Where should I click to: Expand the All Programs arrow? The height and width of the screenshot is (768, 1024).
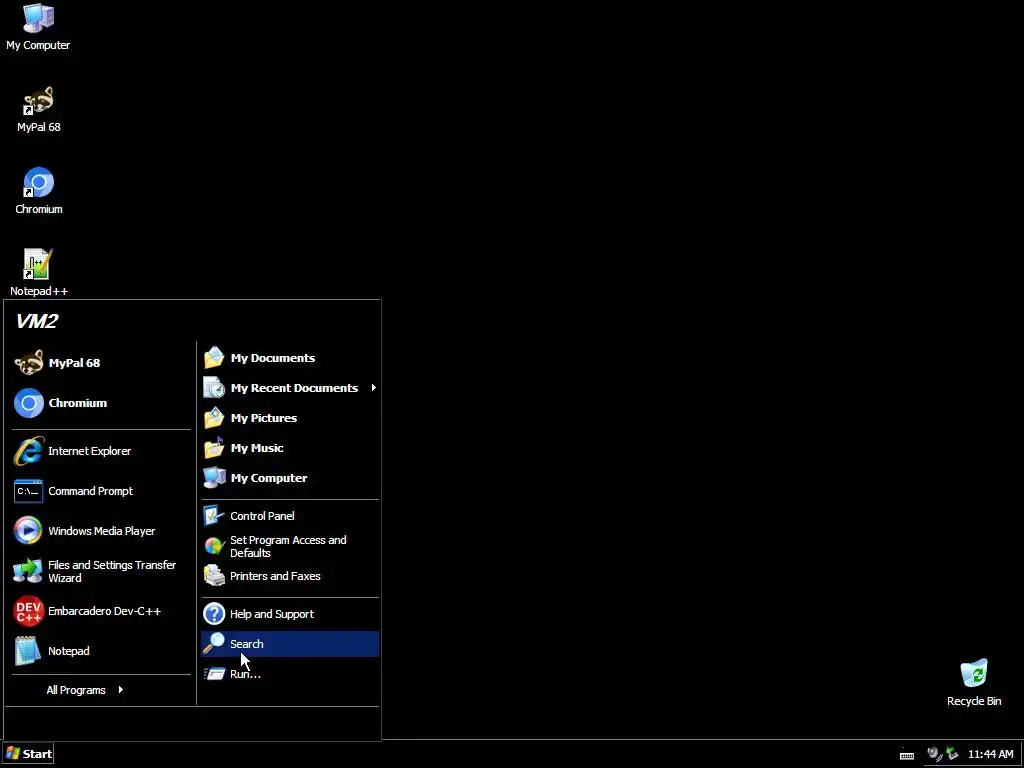click(121, 690)
